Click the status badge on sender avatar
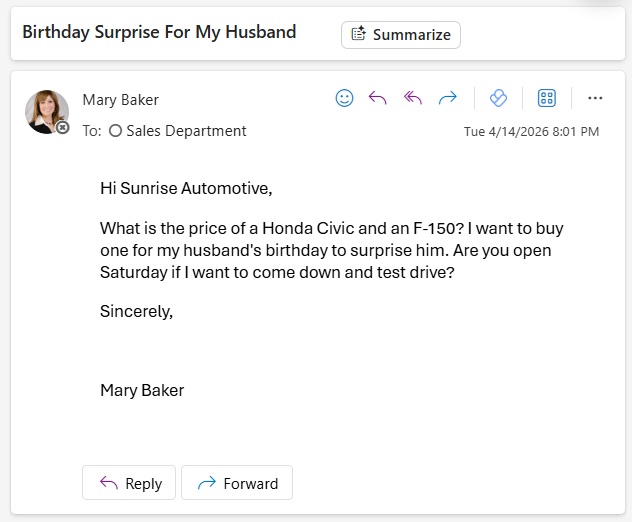632x522 pixels. tap(63, 128)
